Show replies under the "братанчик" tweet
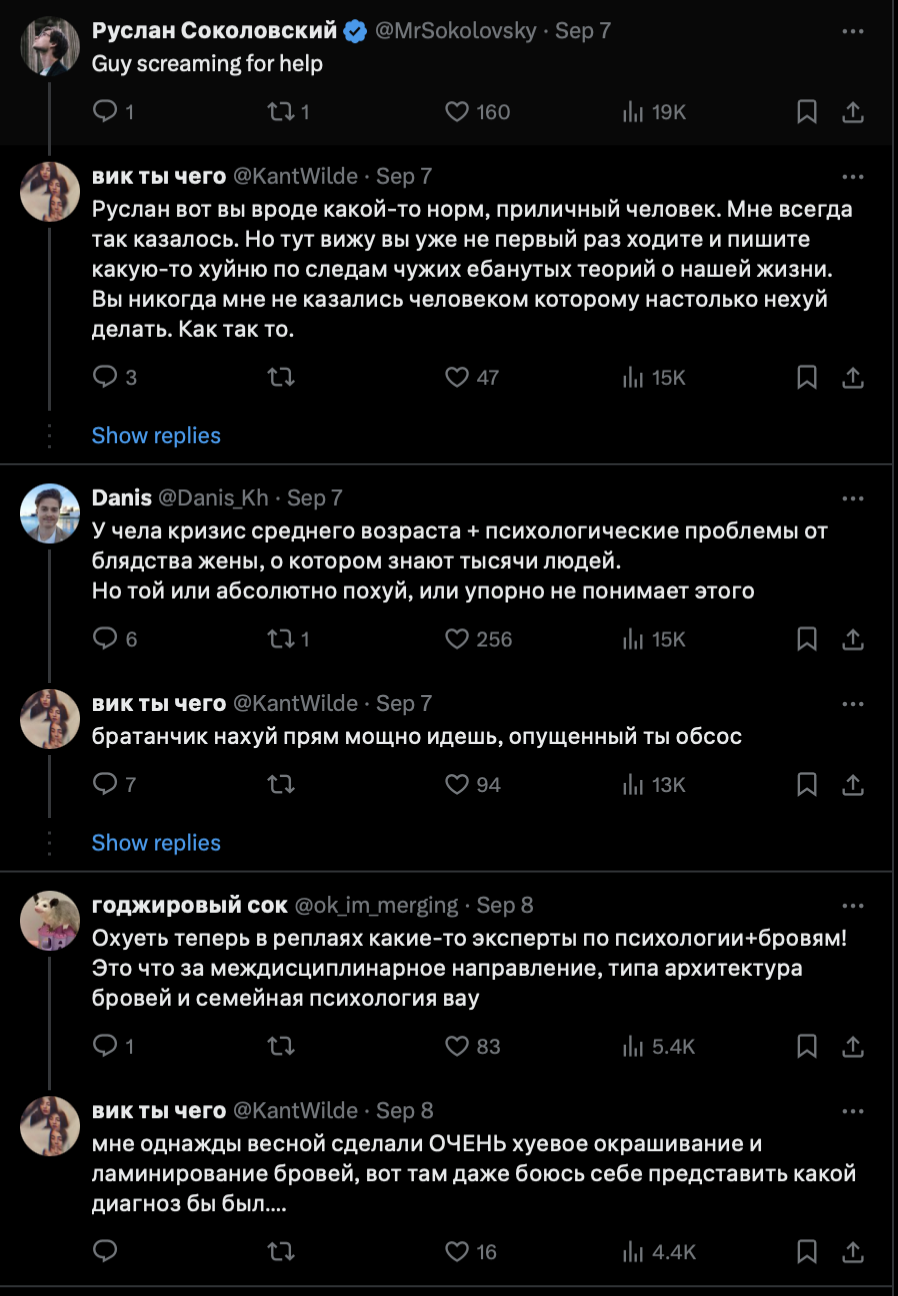 tap(156, 843)
